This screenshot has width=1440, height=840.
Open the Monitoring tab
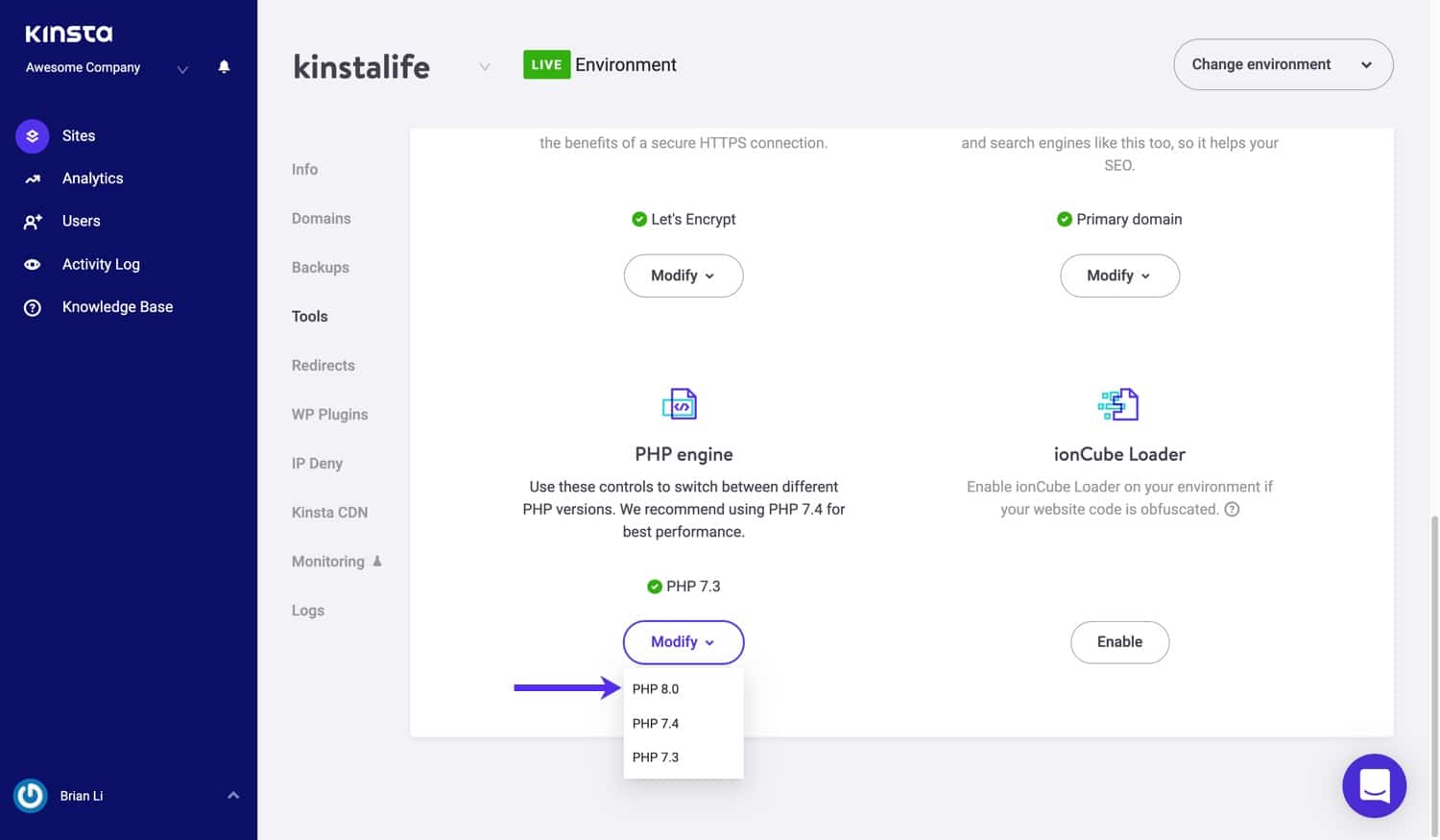[x=327, y=562]
